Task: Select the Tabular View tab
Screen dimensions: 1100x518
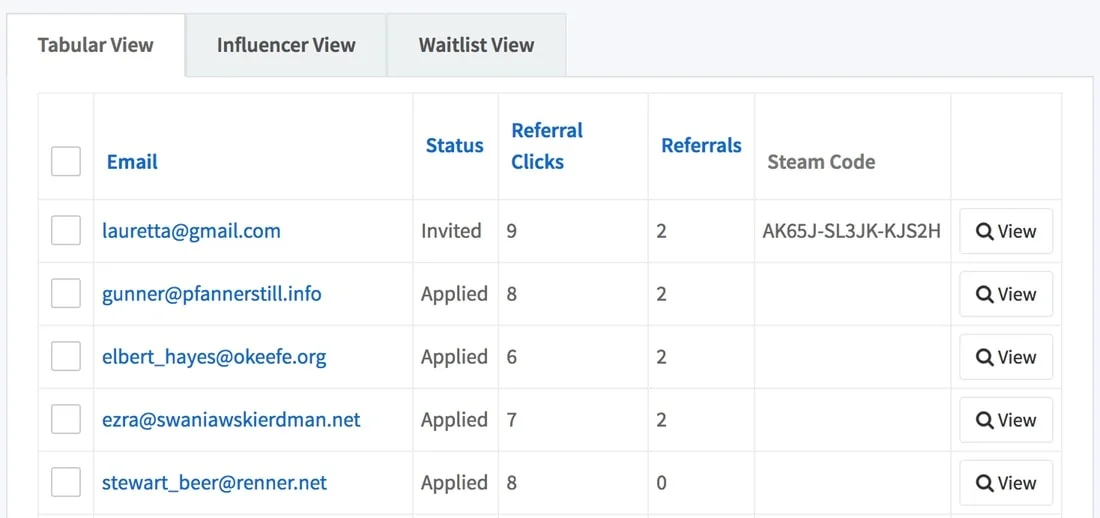Action: [96, 45]
